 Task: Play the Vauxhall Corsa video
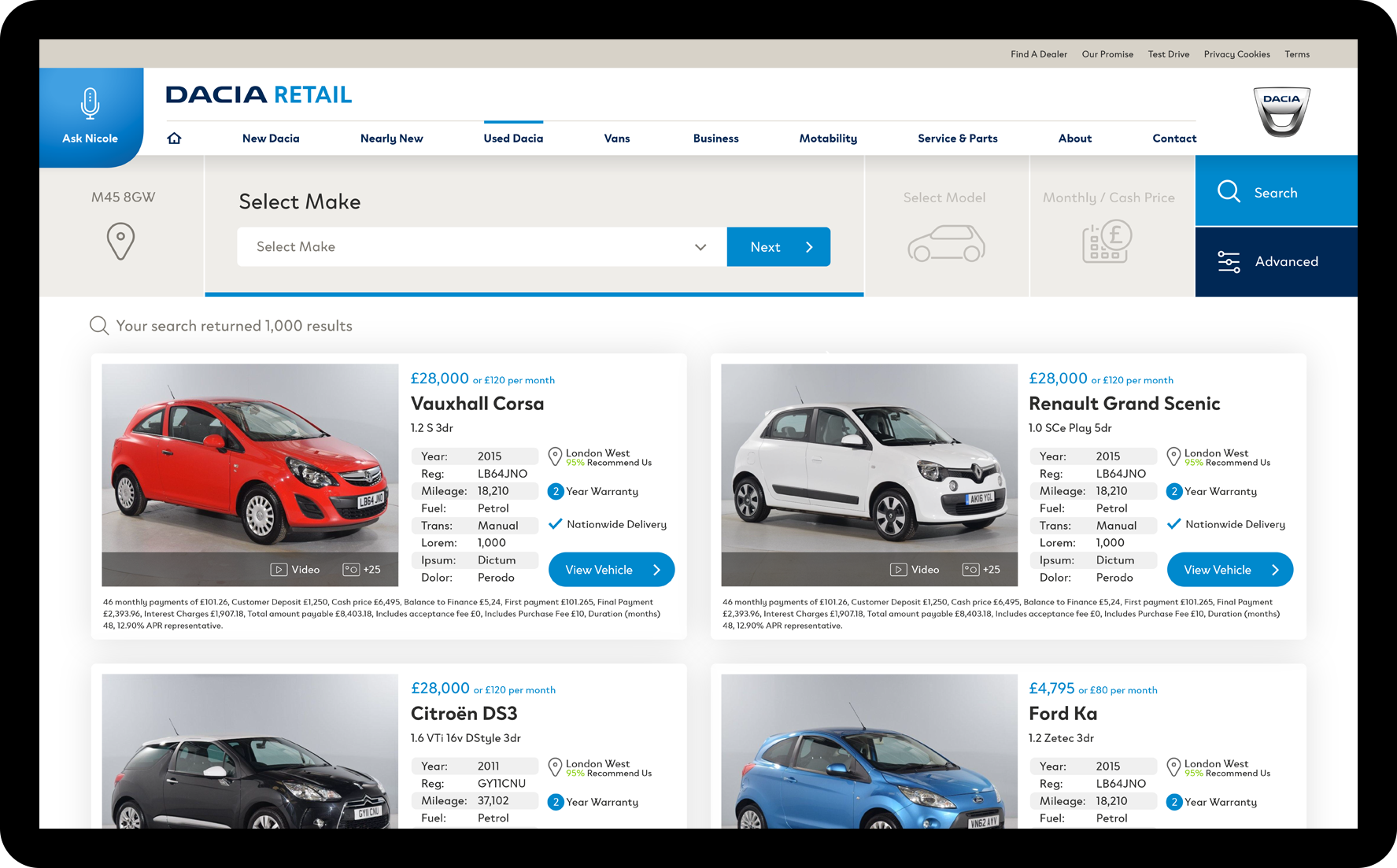(295, 570)
